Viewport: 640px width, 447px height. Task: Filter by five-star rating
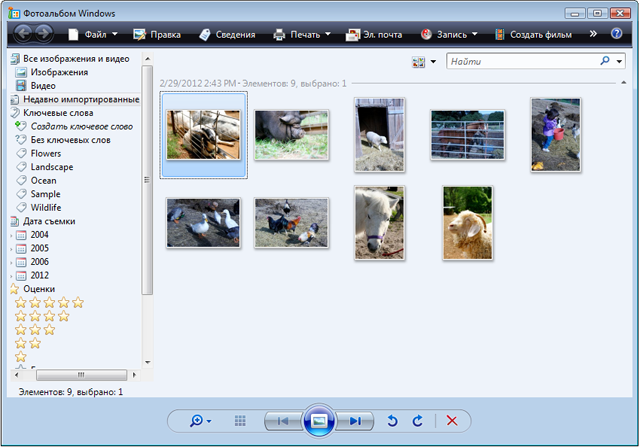(48, 302)
